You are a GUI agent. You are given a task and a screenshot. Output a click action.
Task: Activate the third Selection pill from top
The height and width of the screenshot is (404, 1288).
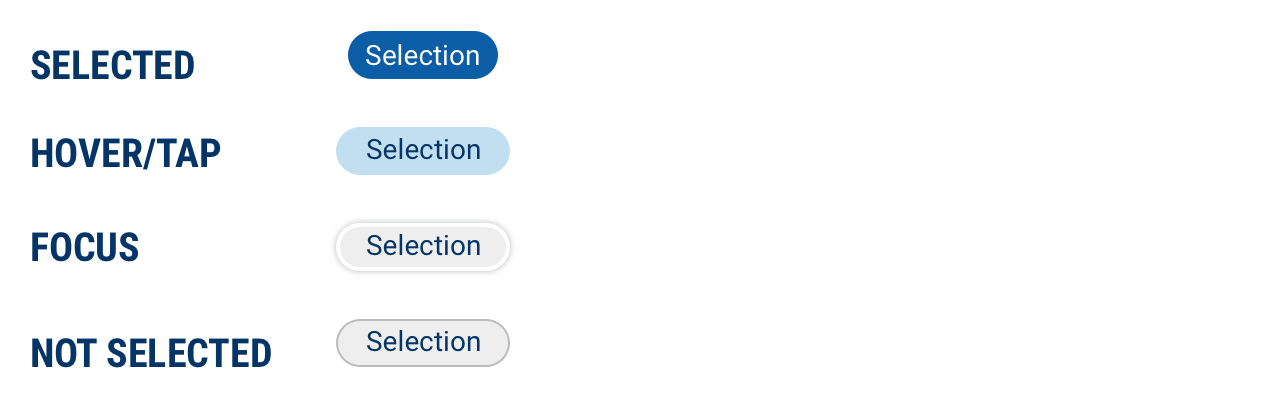[422, 247]
